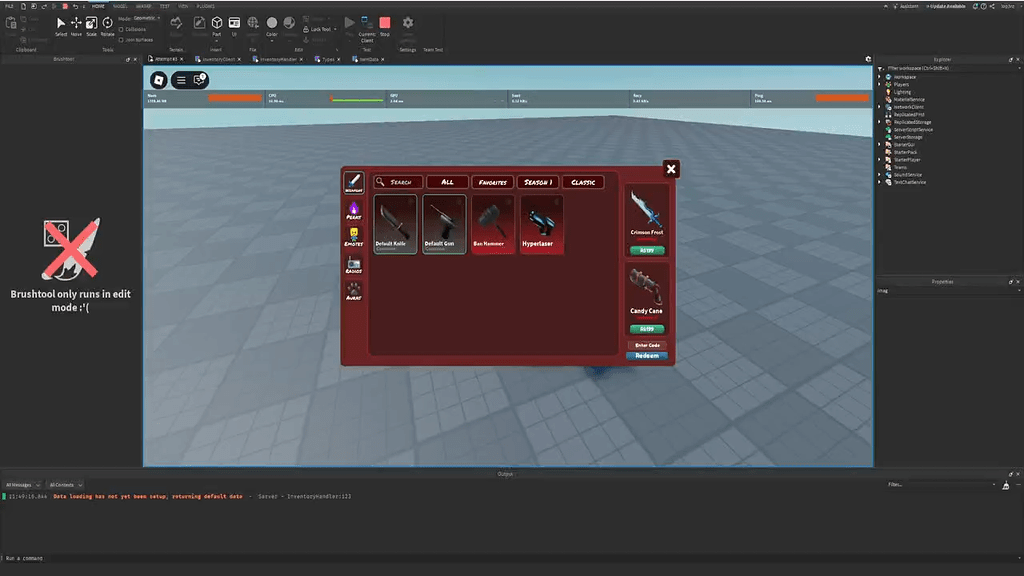Insert a new Part from the ribbon

(x=217, y=24)
